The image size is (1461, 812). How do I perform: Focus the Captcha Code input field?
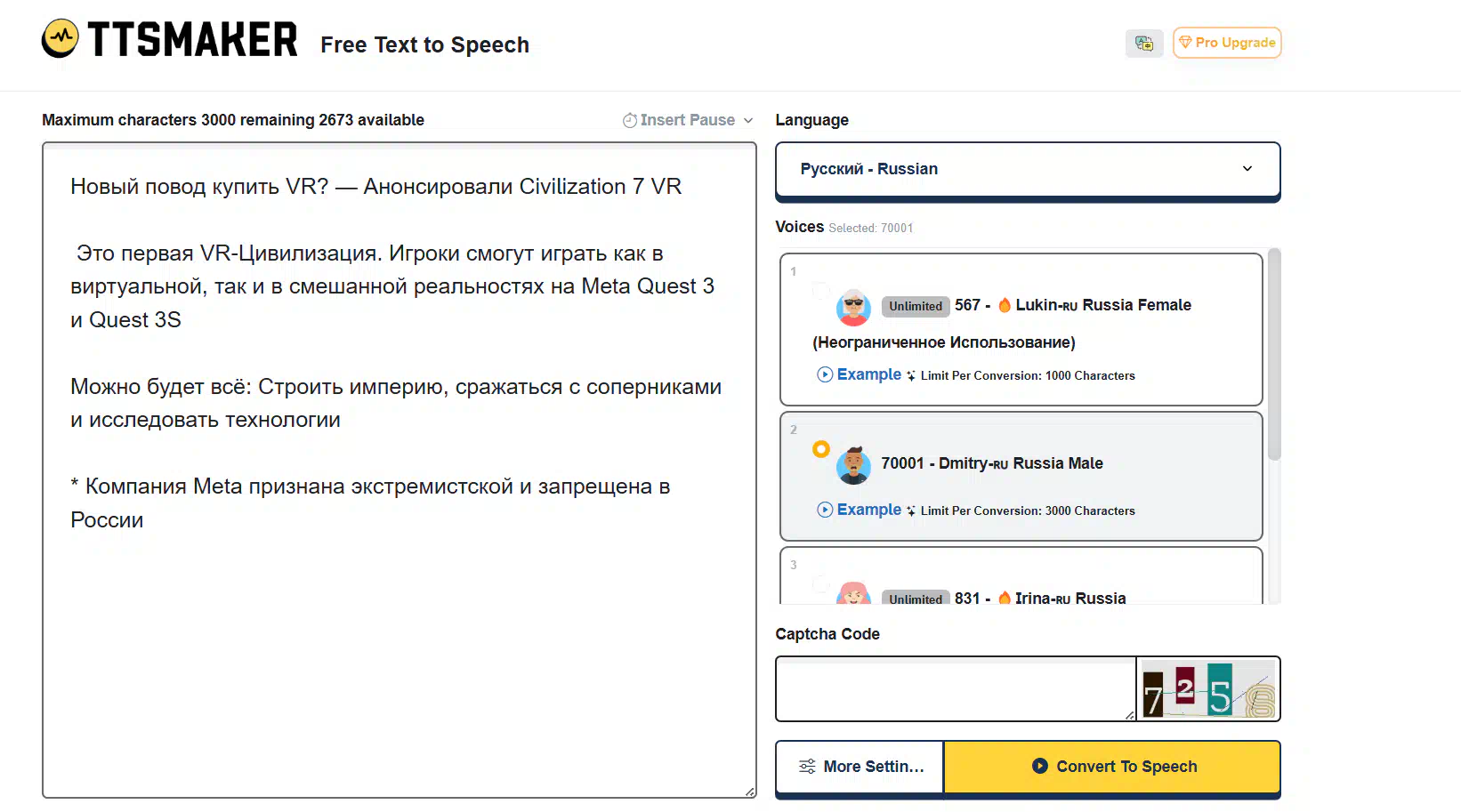(x=957, y=689)
